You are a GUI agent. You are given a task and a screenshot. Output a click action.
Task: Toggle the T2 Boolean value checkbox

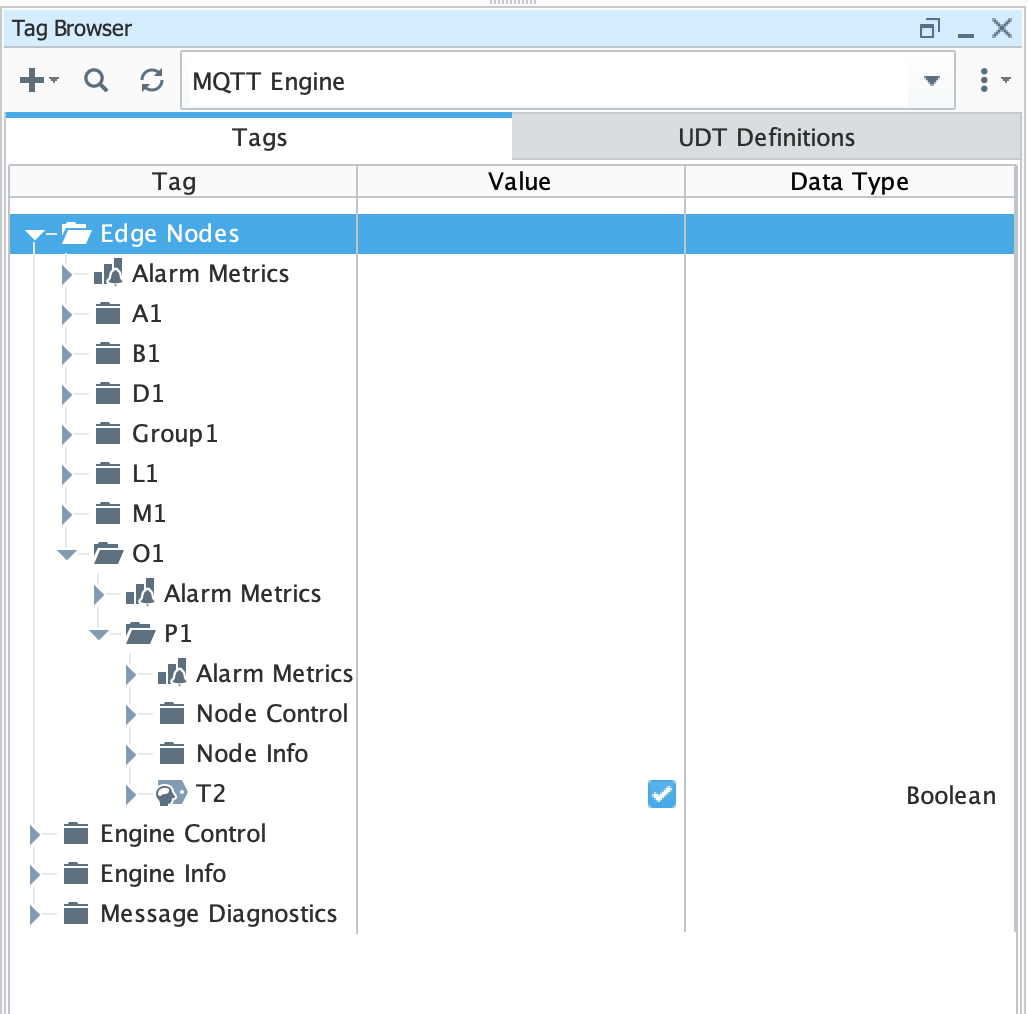coord(661,794)
